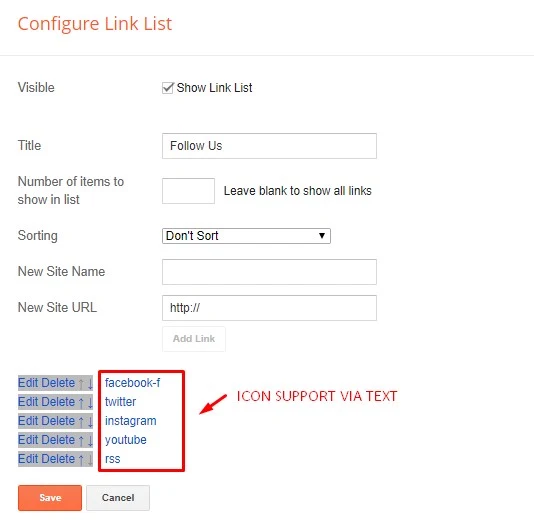Image resolution: width=534 pixels, height=523 pixels.
Task: Open the Sorting dropdown set to Don't Sort
Action: pyautogui.click(x=246, y=236)
